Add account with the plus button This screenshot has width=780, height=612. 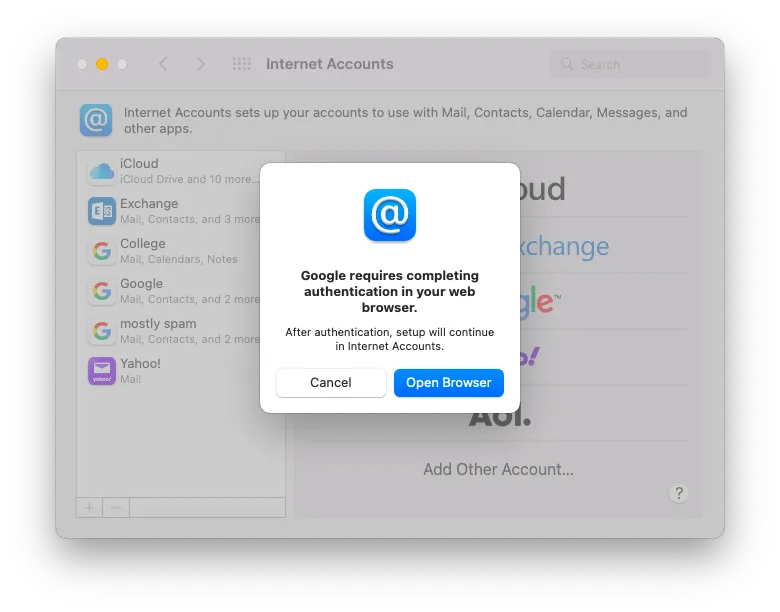pyautogui.click(x=90, y=508)
